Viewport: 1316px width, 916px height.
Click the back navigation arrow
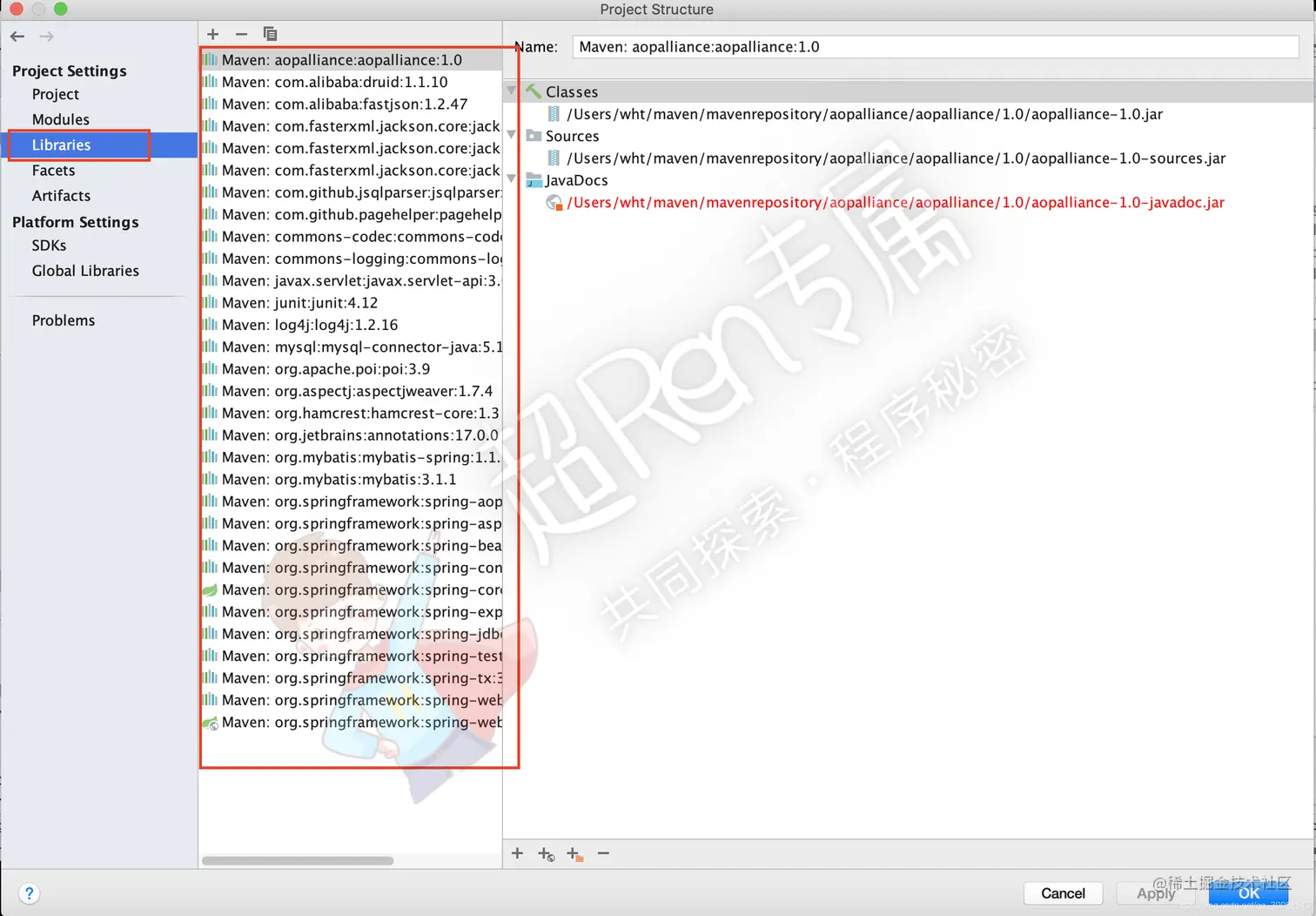click(x=17, y=37)
